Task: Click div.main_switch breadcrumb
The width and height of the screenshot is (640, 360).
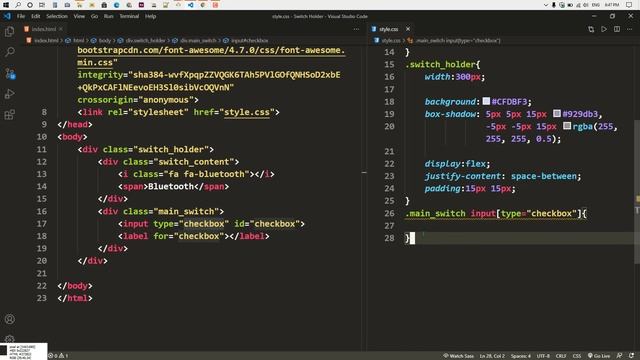Action: (x=194, y=40)
